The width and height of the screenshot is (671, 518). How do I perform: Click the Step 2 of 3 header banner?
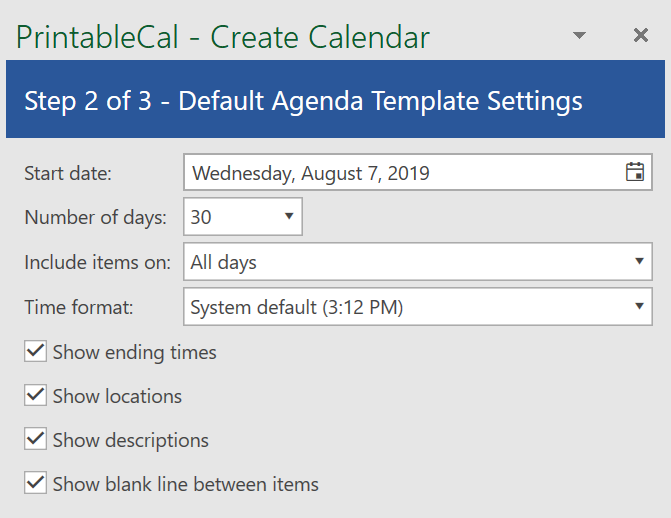click(336, 99)
